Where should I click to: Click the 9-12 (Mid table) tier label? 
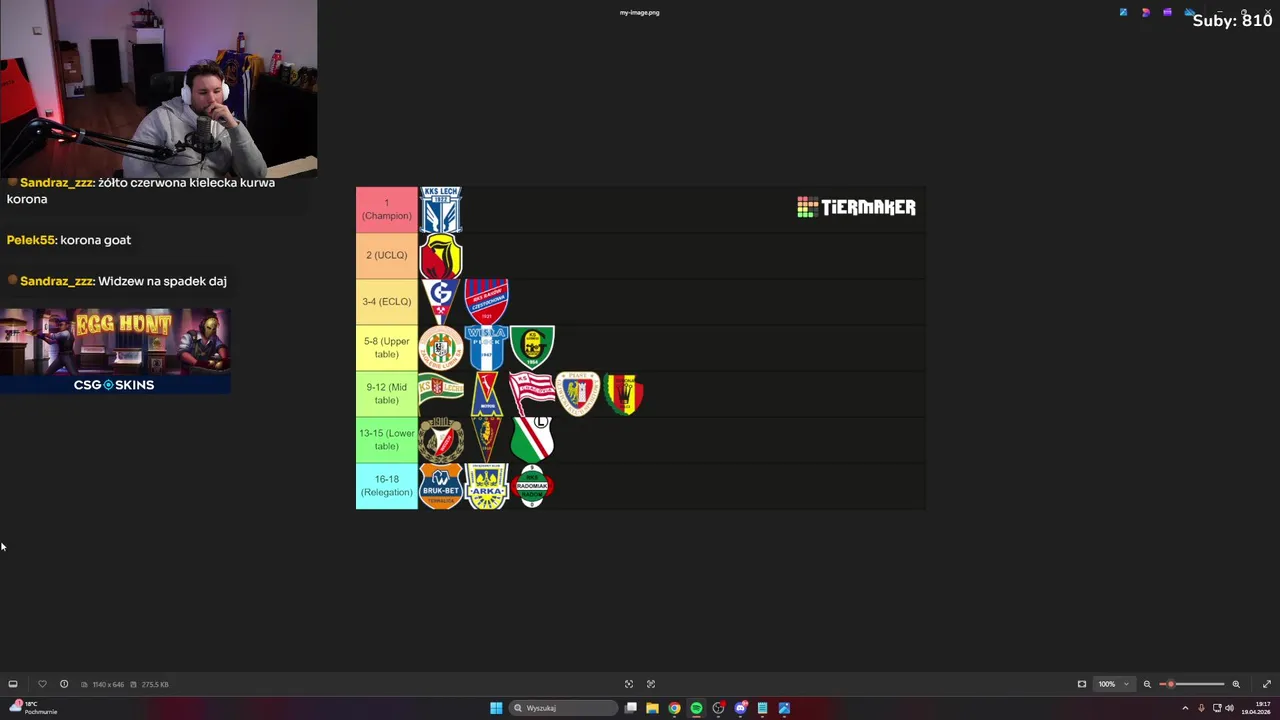pos(387,393)
